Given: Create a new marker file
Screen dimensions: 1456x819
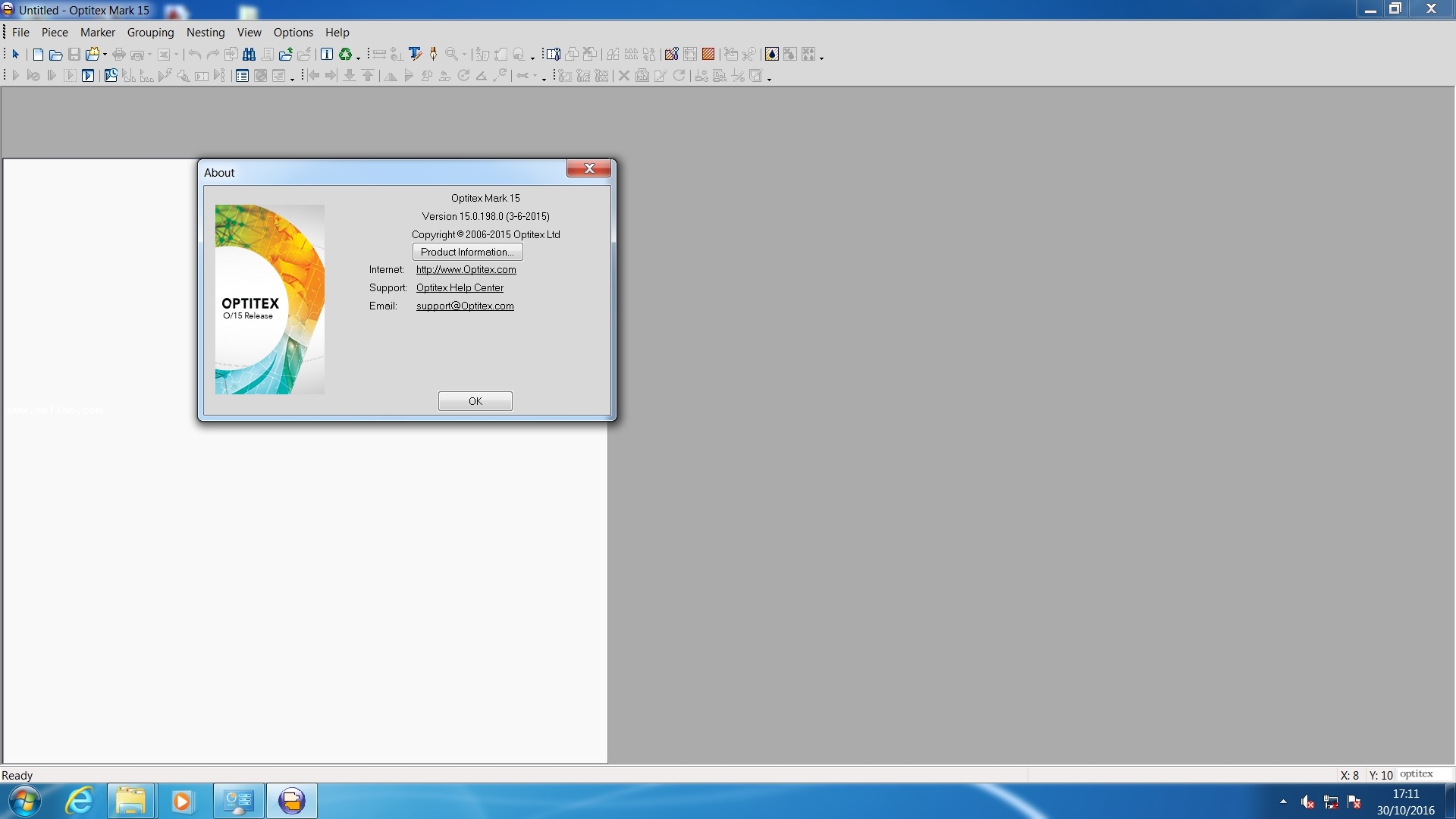Looking at the screenshot, I should pos(38,55).
